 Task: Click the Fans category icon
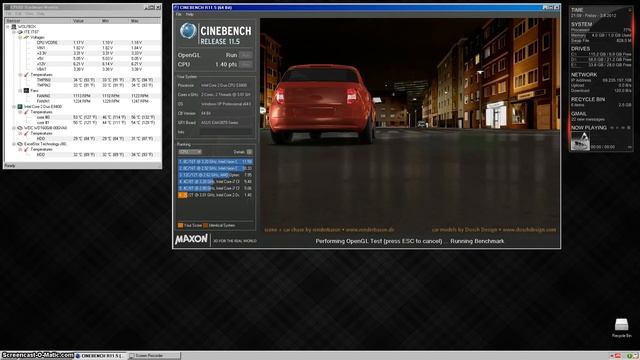(x=26, y=91)
